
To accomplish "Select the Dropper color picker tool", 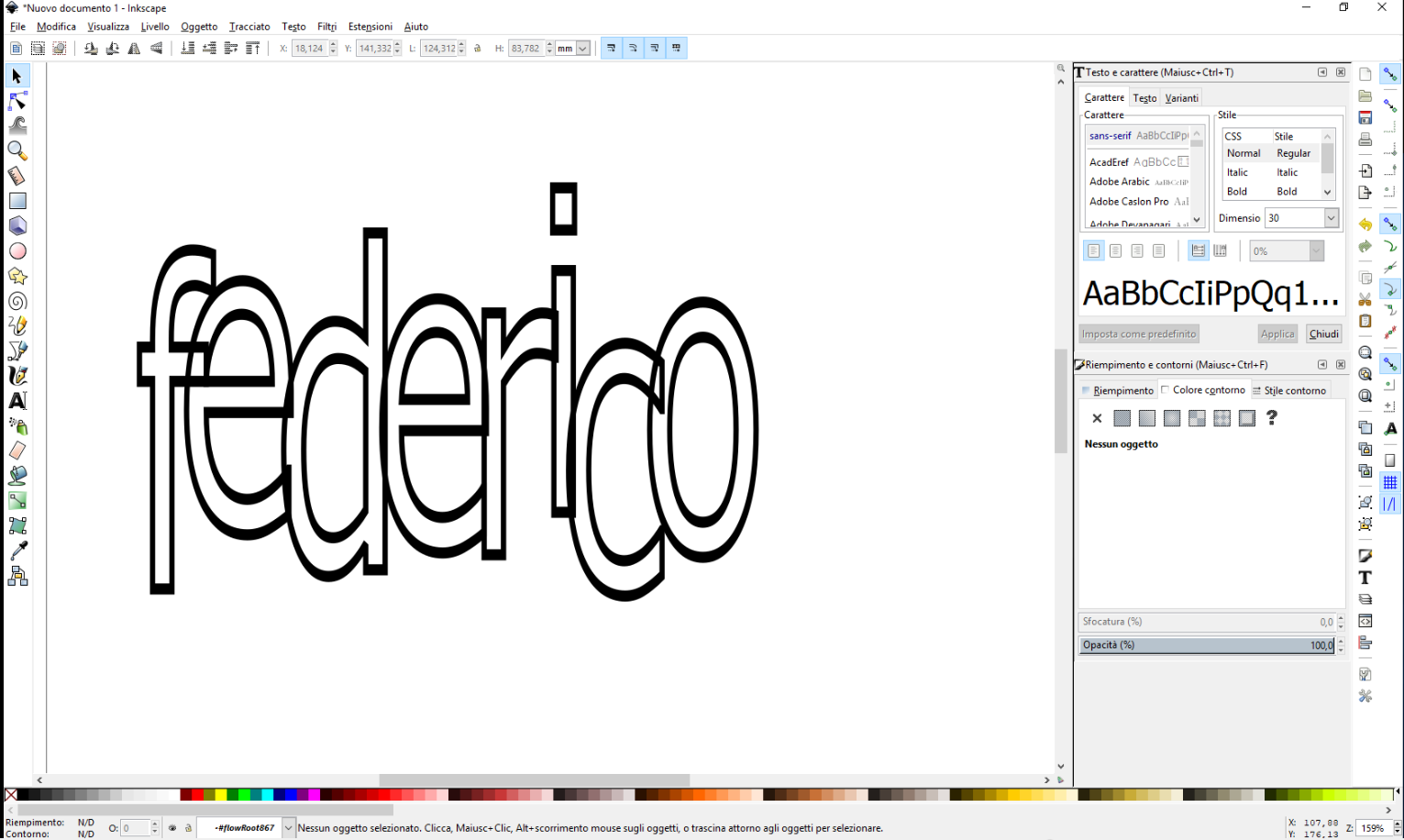I will pos(17,550).
